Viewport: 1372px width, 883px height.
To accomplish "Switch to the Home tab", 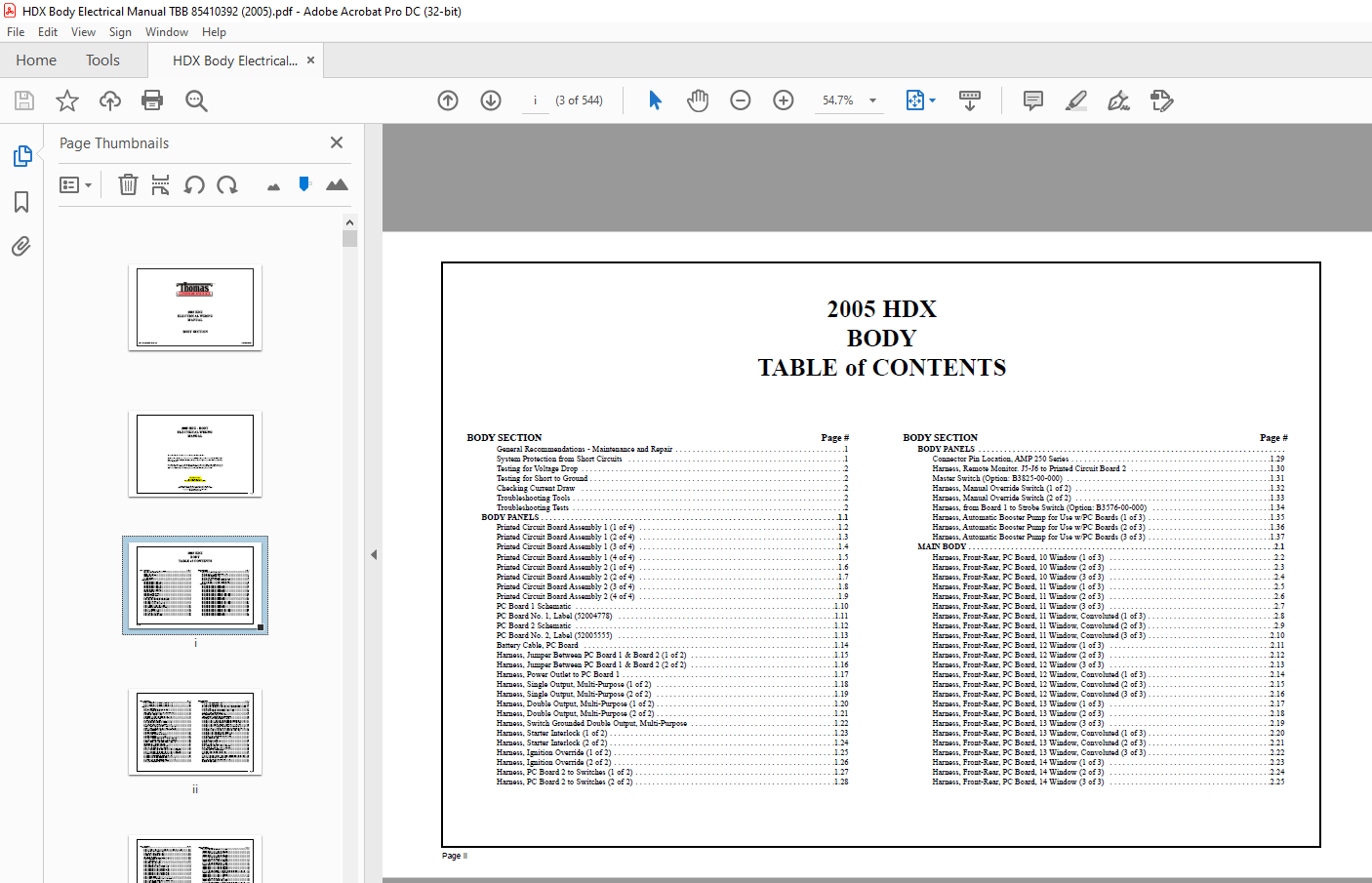I will point(36,60).
